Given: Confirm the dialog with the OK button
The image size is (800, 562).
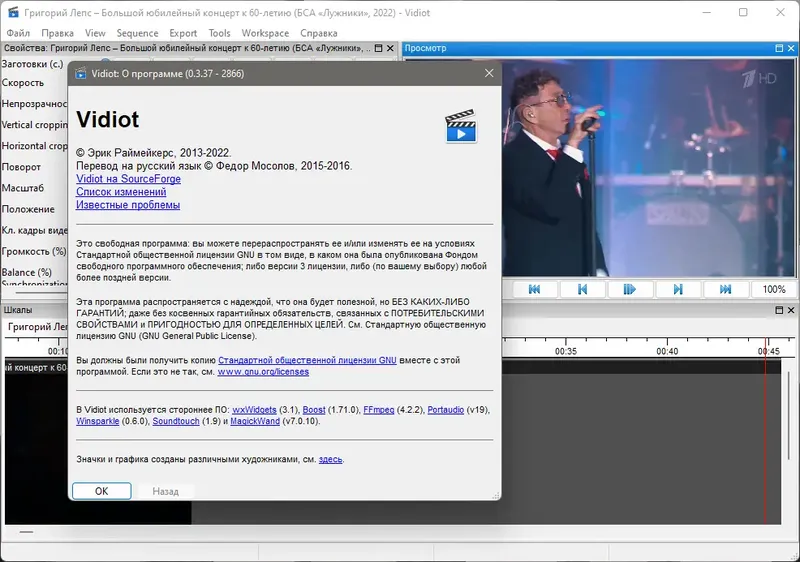Looking at the screenshot, I should (x=102, y=491).
